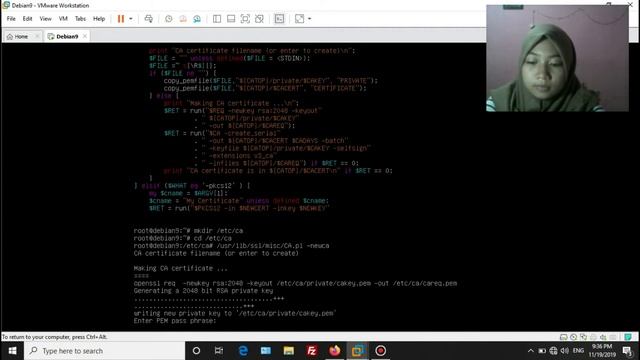Click the 'Generating a 2048 bit RSA private key' line
640x360 pixels.
pos(203,291)
